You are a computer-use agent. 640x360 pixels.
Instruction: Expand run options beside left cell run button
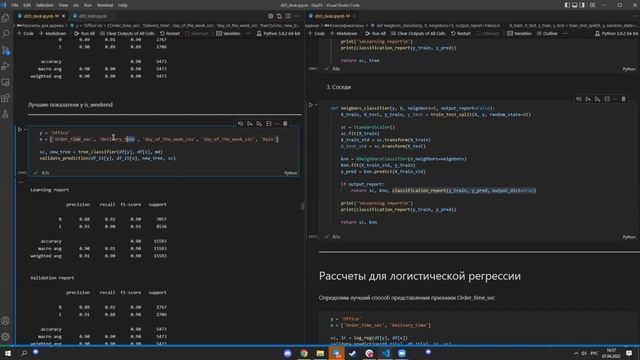point(25,129)
